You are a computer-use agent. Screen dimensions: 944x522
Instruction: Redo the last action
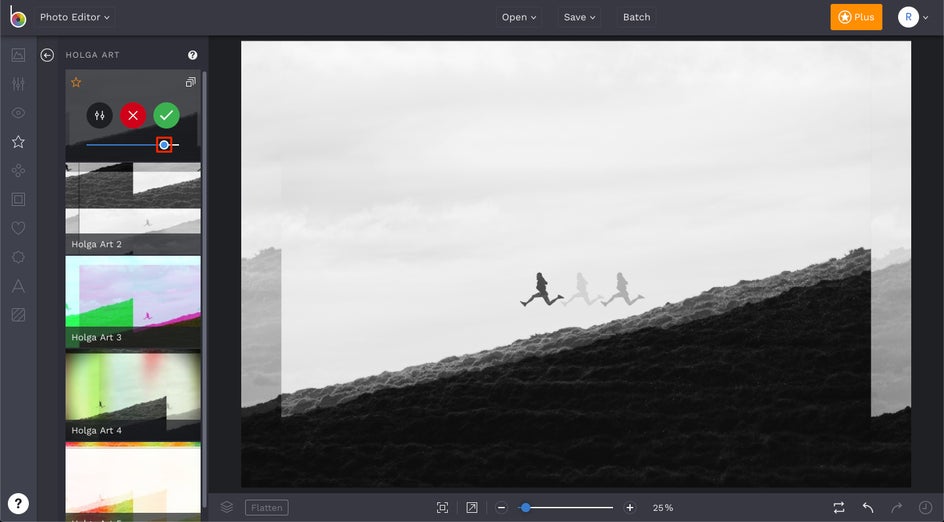click(x=896, y=508)
